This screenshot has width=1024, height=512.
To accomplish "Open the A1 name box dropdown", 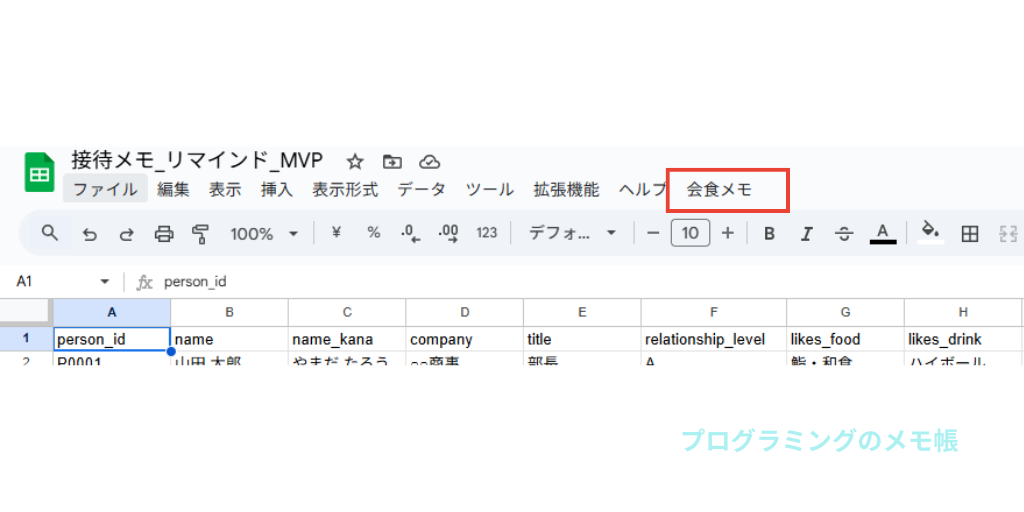I will click(104, 282).
